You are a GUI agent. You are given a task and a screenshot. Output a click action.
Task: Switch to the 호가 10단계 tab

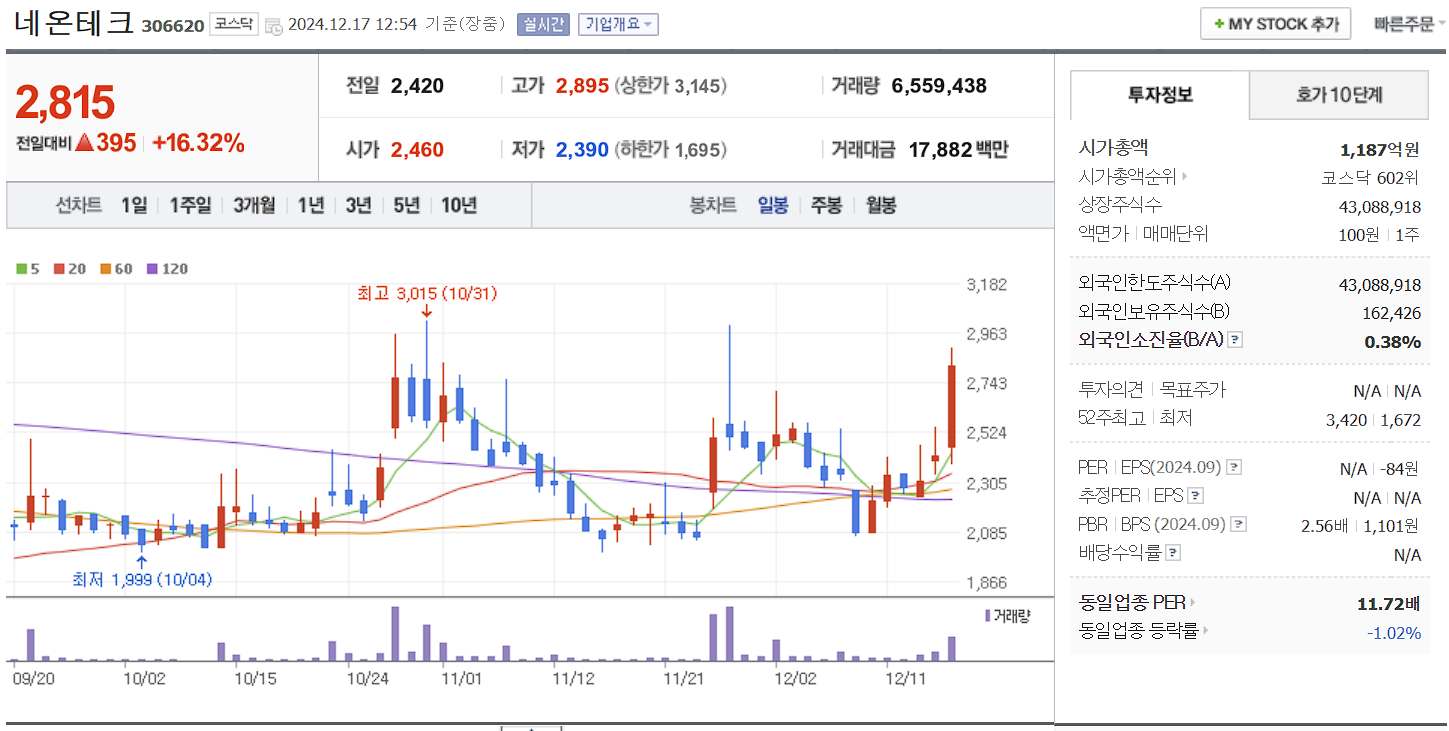pyautogui.click(x=1337, y=95)
